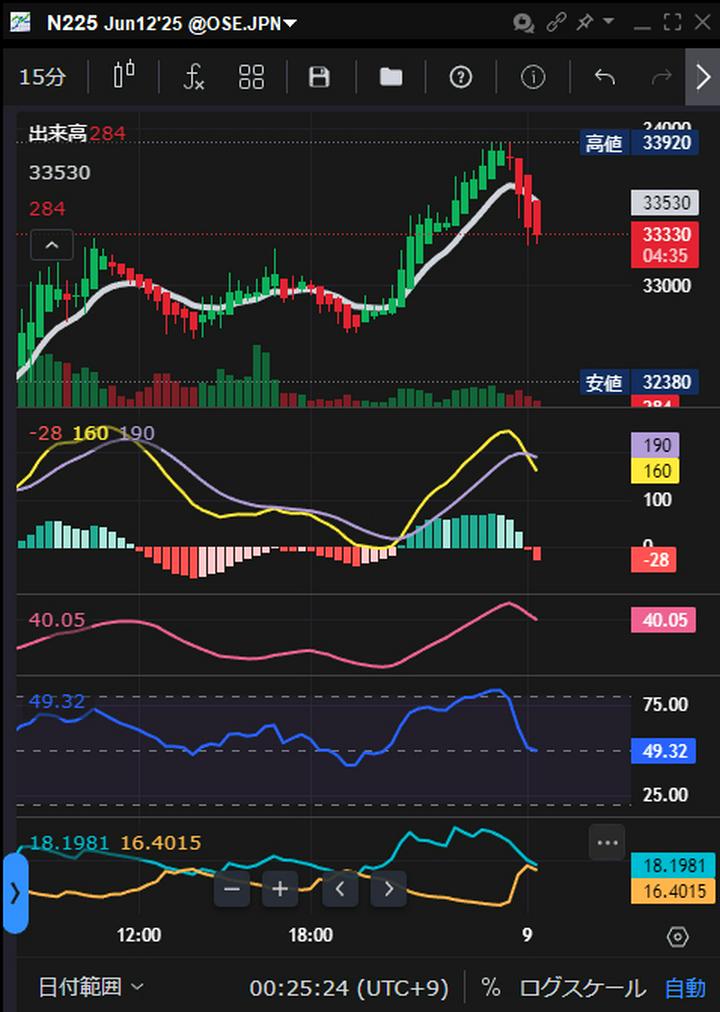Screen dimensions: 720x1012
Task: Toggle the percent (%) scale
Action: click(490, 988)
